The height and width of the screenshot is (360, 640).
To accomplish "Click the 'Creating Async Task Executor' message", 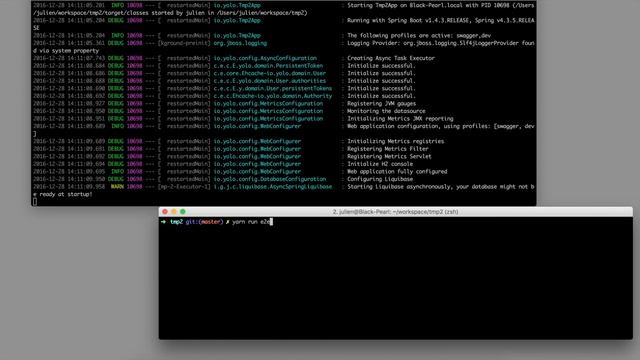I will coord(391,58).
